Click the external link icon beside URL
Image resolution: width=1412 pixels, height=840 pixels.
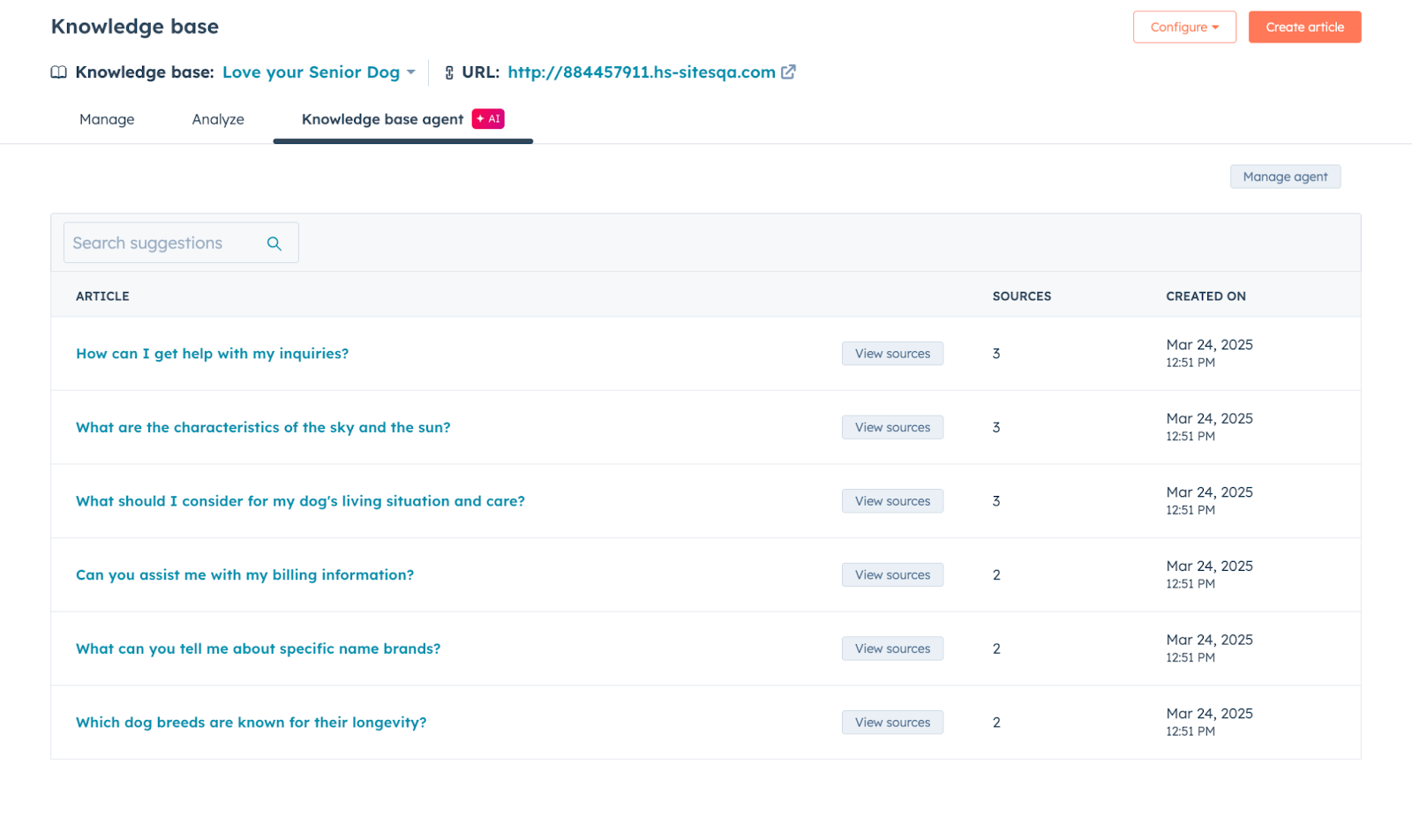788,72
